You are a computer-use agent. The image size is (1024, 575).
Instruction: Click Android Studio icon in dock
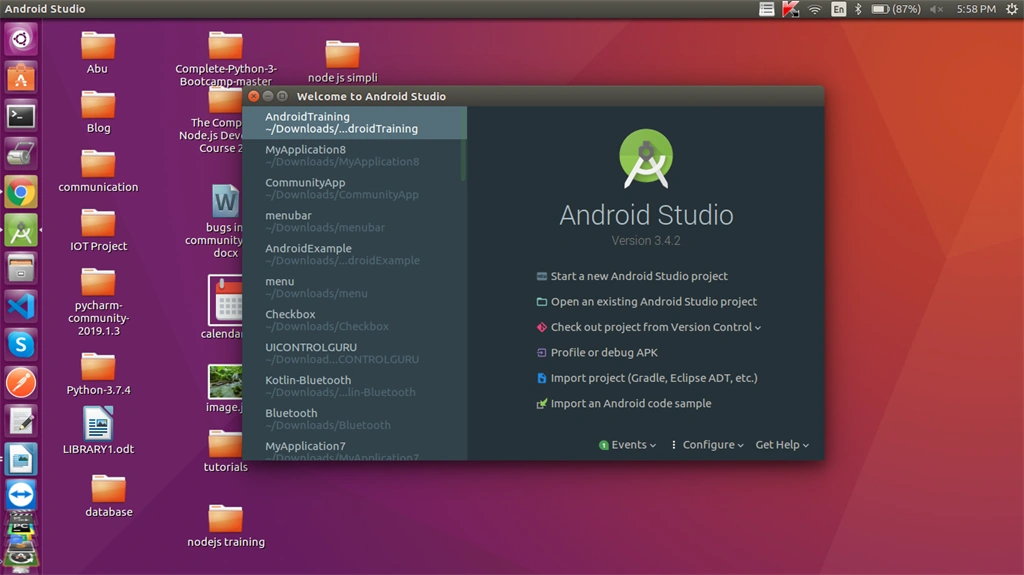[x=21, y=231]
